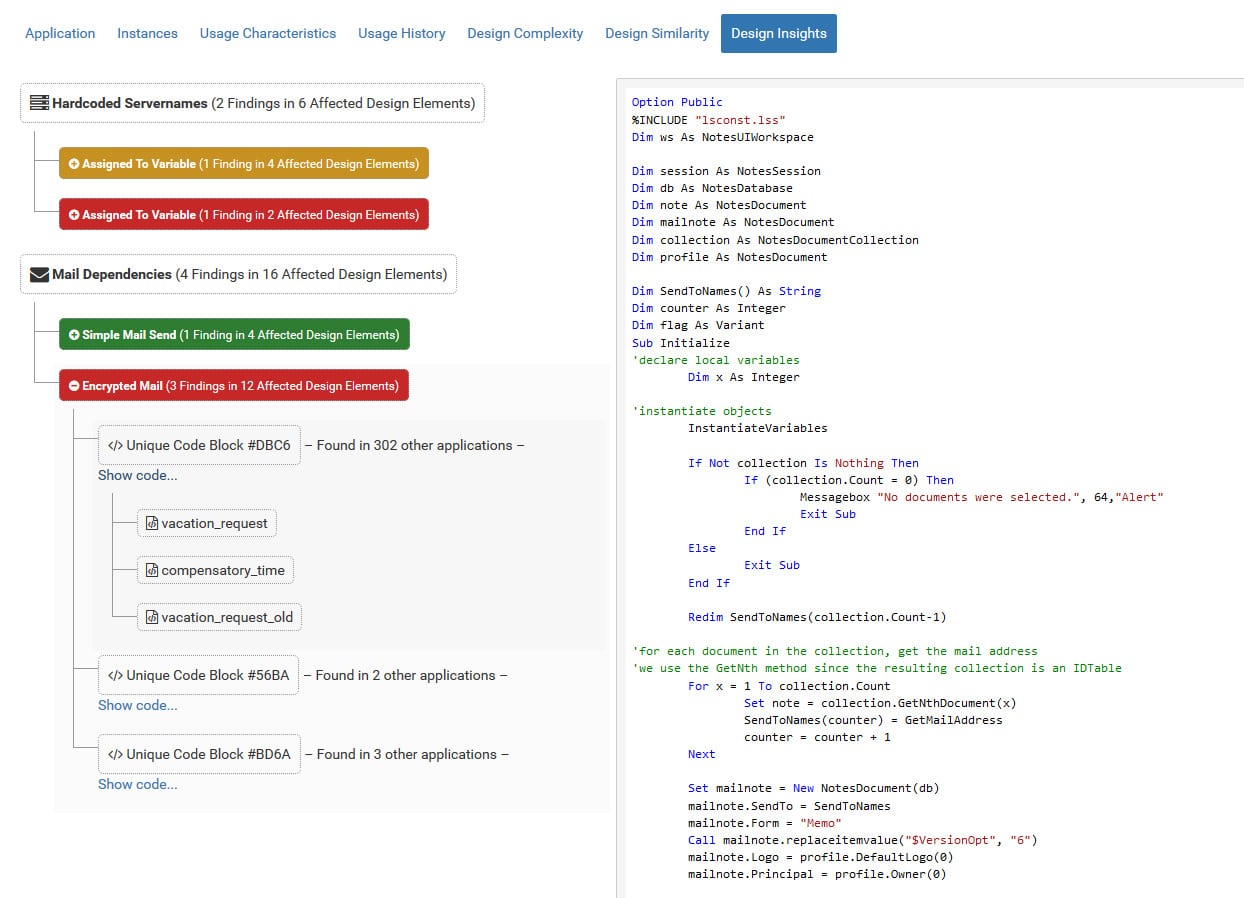Click the code icon on block #BD6A
The image size is (1244, 898).
pos(115,754)
